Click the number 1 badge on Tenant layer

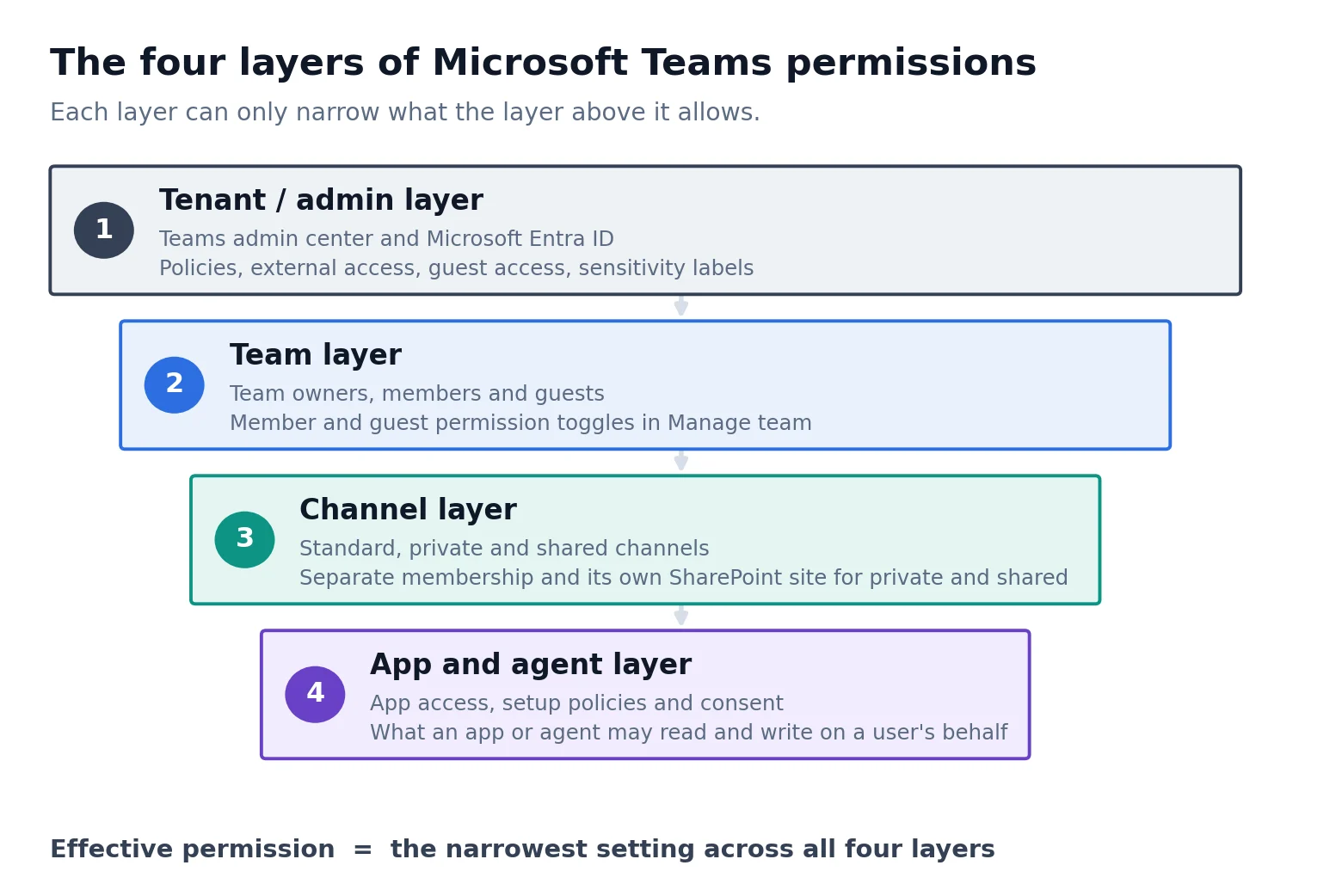coord(104,230)
